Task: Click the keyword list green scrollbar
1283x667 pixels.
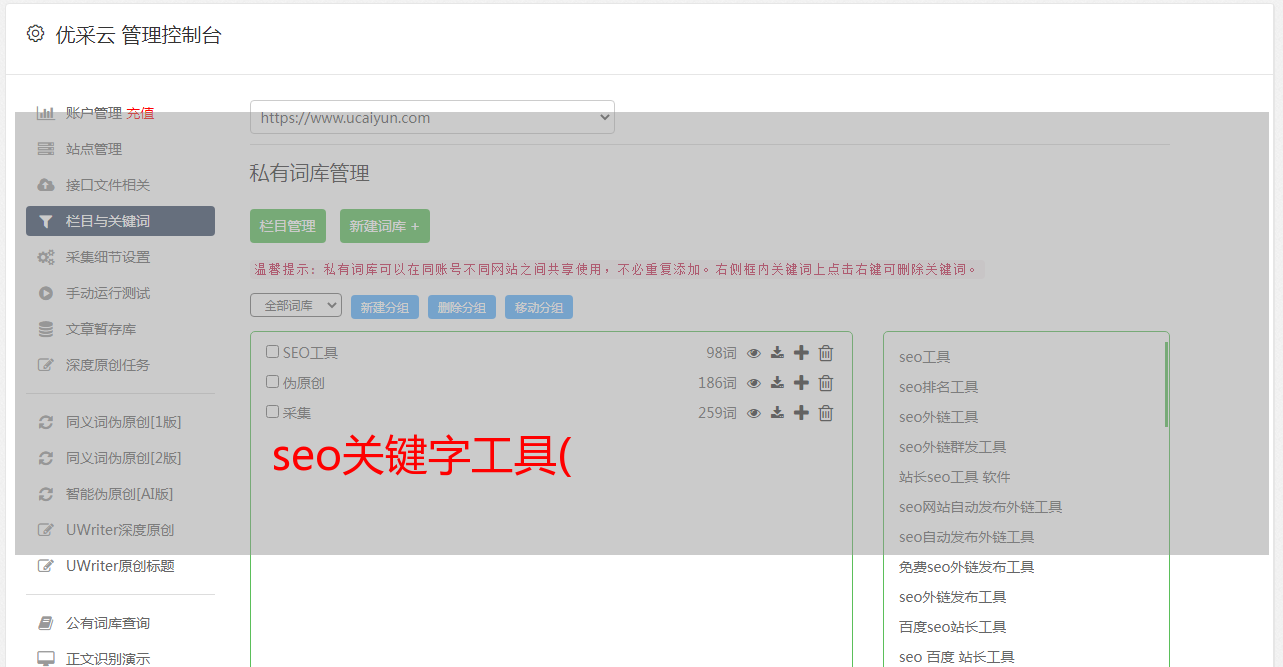Action: coord(1166,384)
